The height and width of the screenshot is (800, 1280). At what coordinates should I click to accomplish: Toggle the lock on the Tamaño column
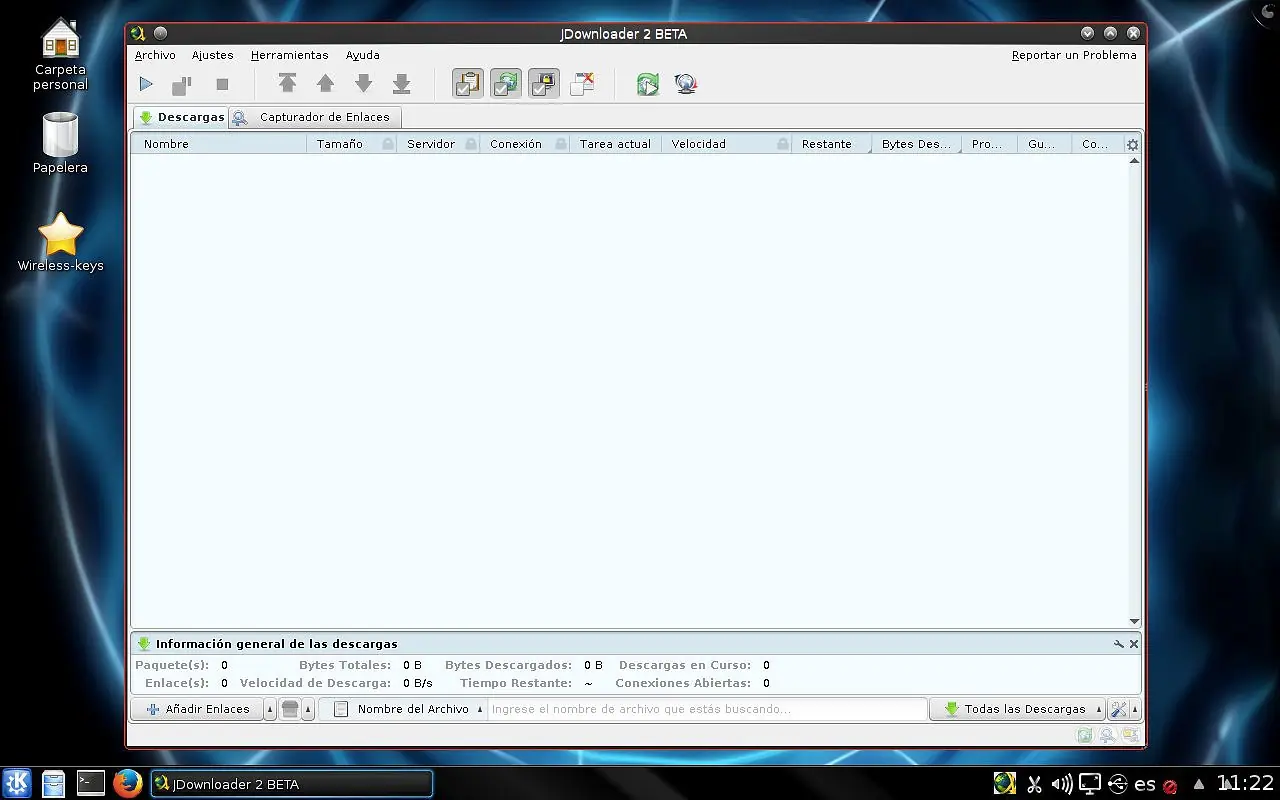click(x=388, y=144)
